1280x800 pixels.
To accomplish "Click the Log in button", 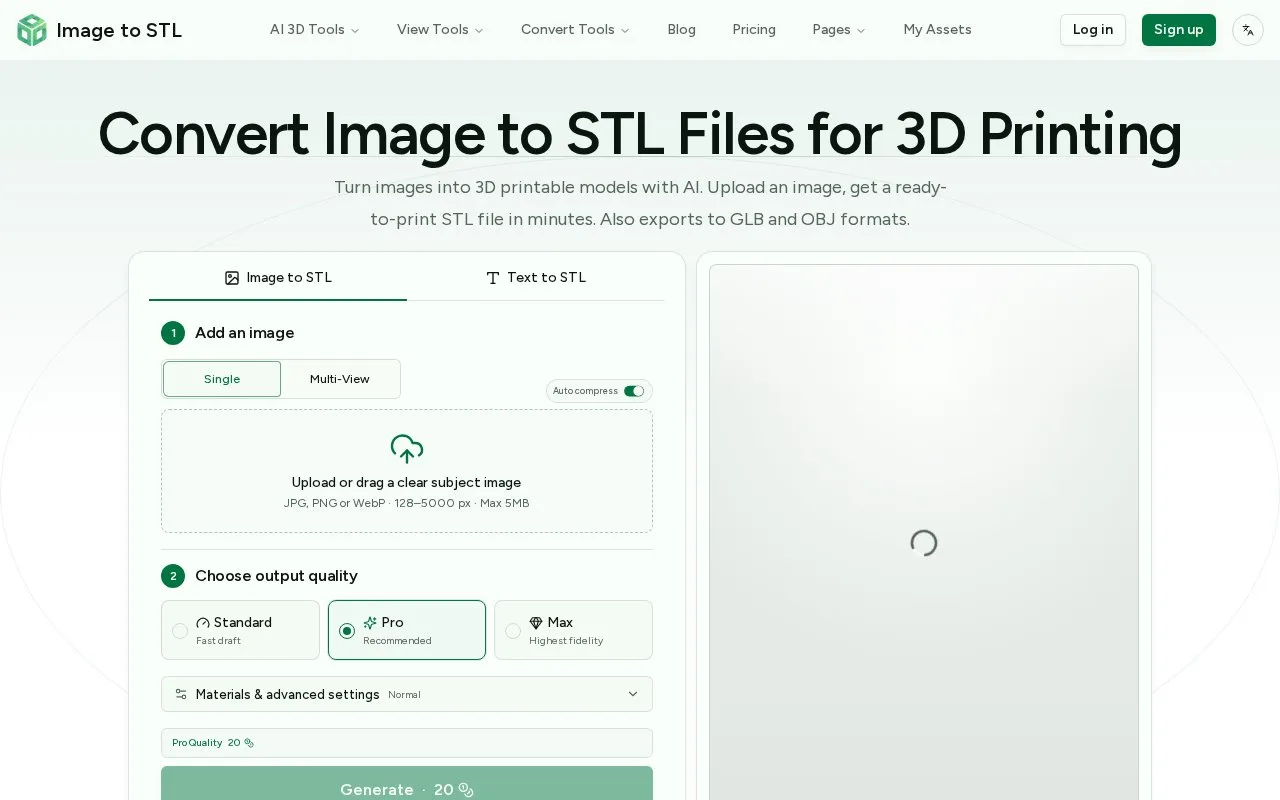I will click(1093, 30).
